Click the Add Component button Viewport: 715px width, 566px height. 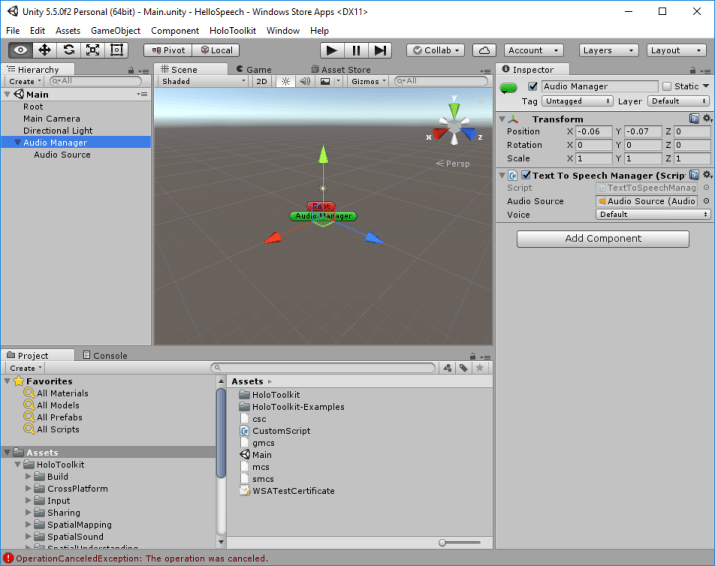click(x=602, y=239)
